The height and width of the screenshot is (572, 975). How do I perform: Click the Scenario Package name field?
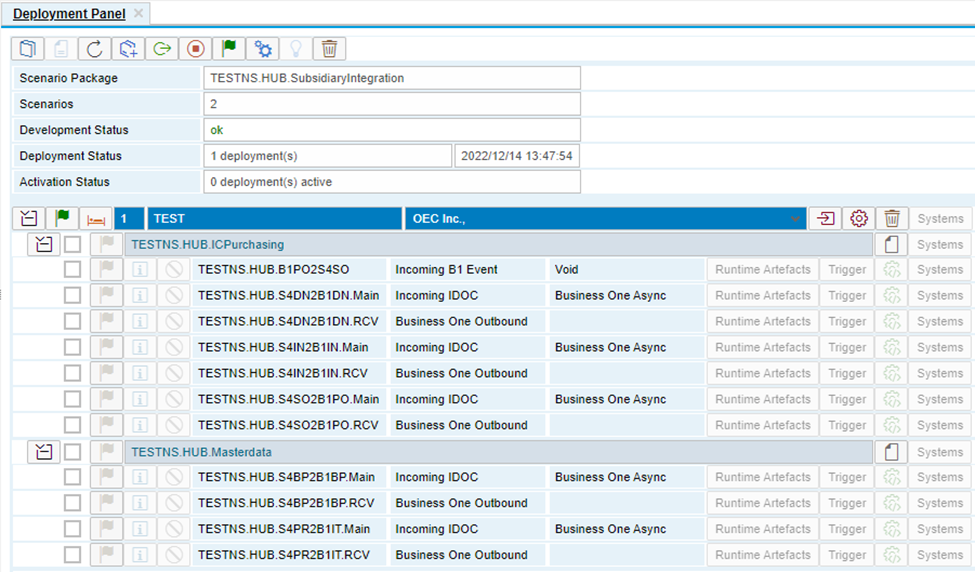click(392, 78)
